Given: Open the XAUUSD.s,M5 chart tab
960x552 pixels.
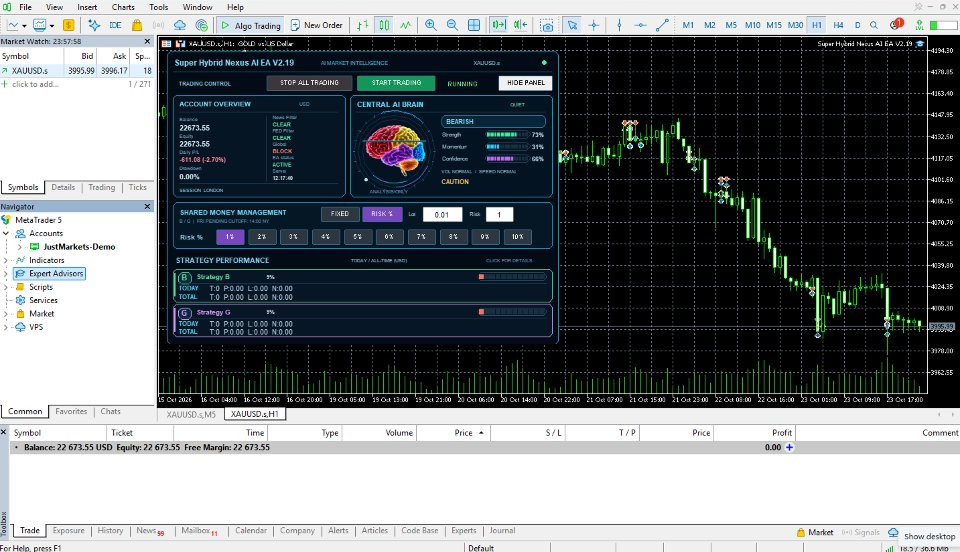Looking at the screenshot, I should (191, 414).
